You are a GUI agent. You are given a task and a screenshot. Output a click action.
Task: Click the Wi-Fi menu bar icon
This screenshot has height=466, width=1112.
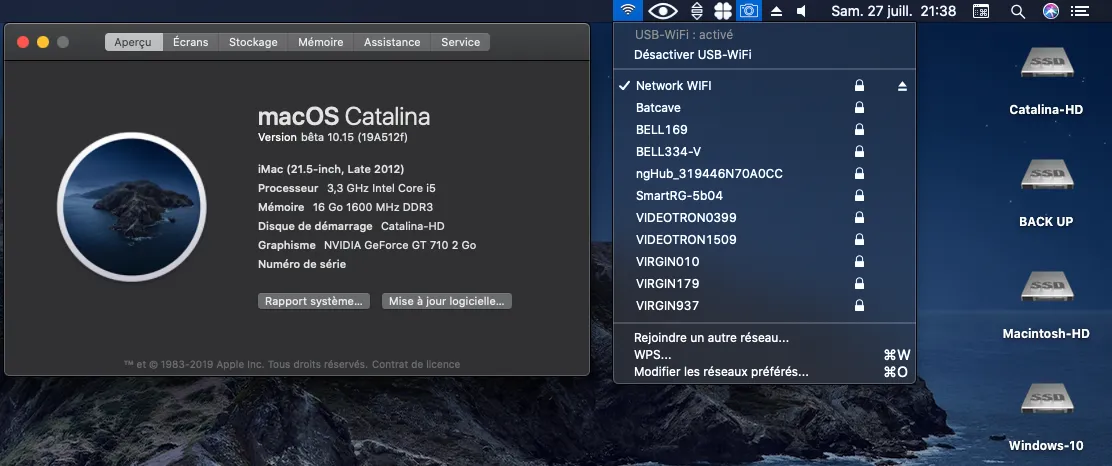click(628, 11)
